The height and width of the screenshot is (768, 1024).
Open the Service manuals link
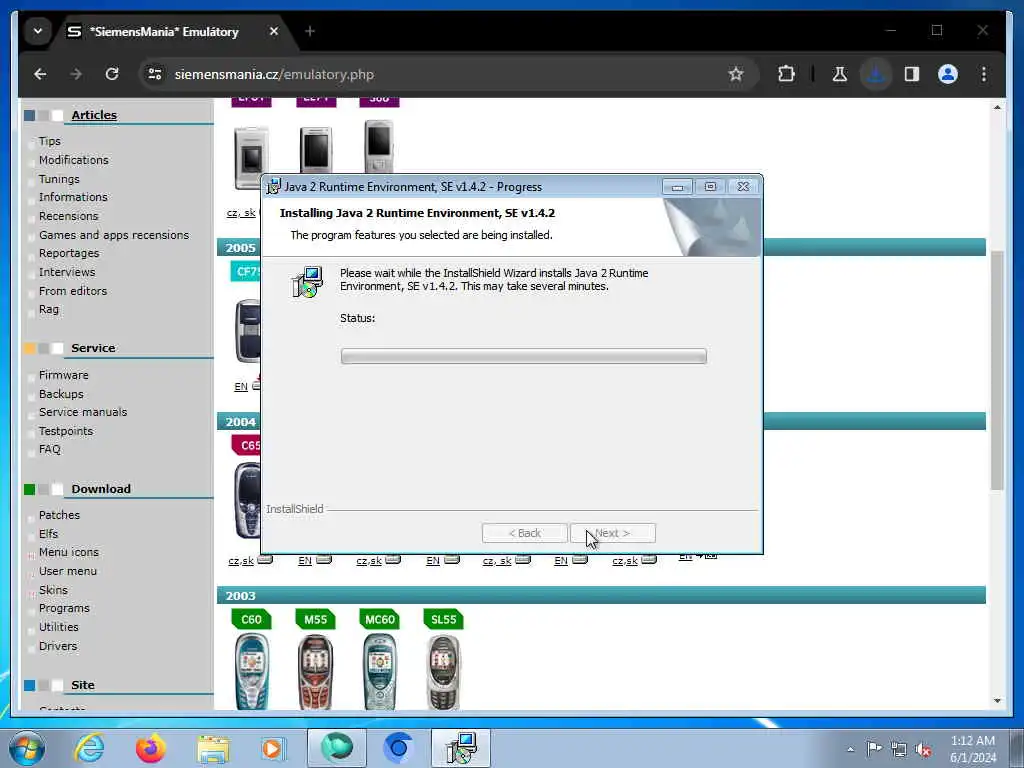[x=83, y=412]
